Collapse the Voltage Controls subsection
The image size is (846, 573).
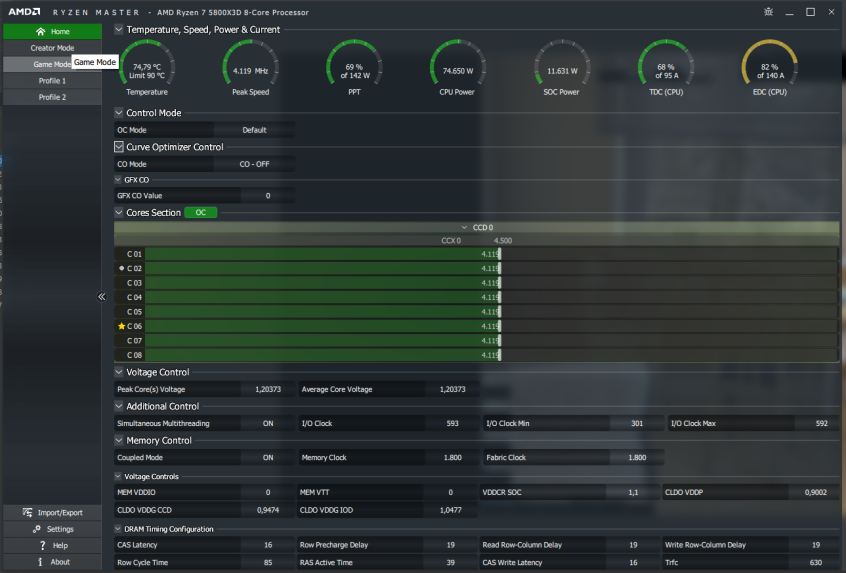118,476
